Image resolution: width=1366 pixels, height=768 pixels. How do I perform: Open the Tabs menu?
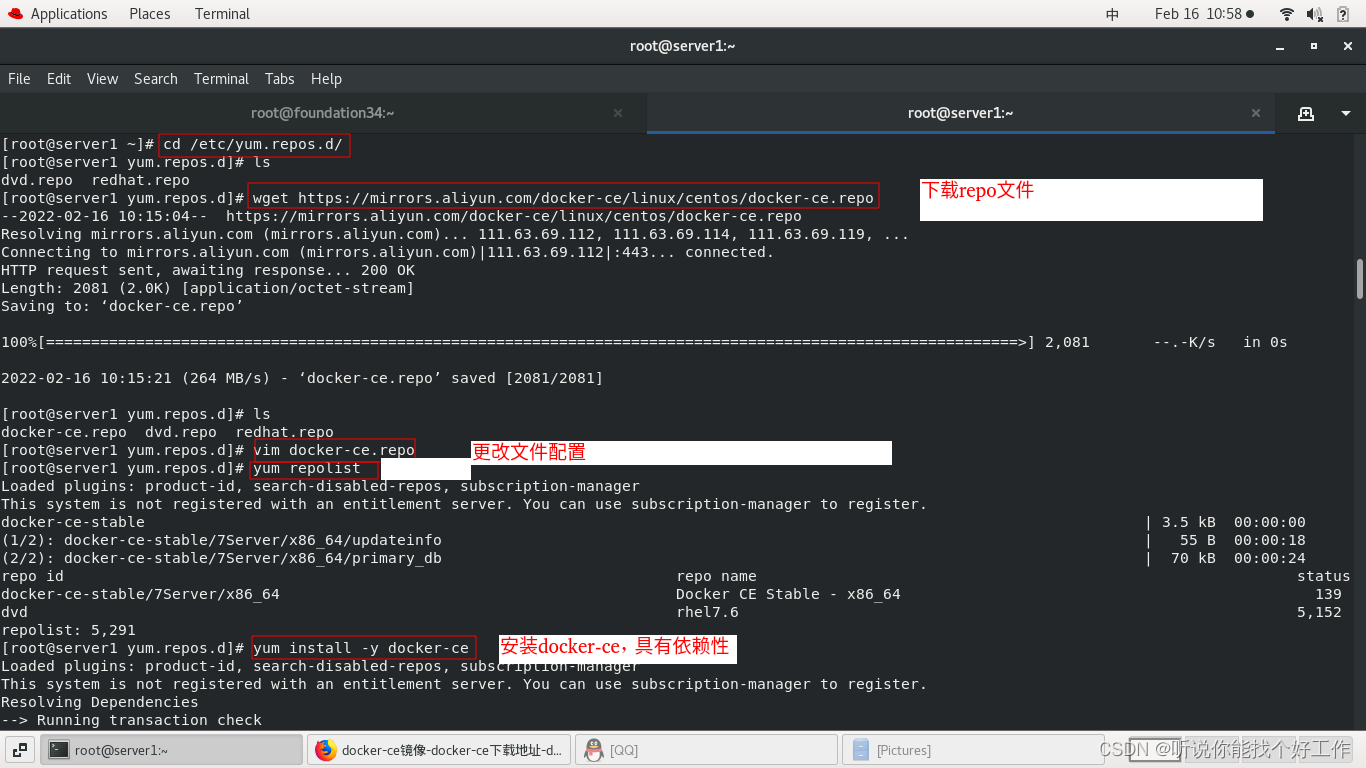[x=280, y=79]
